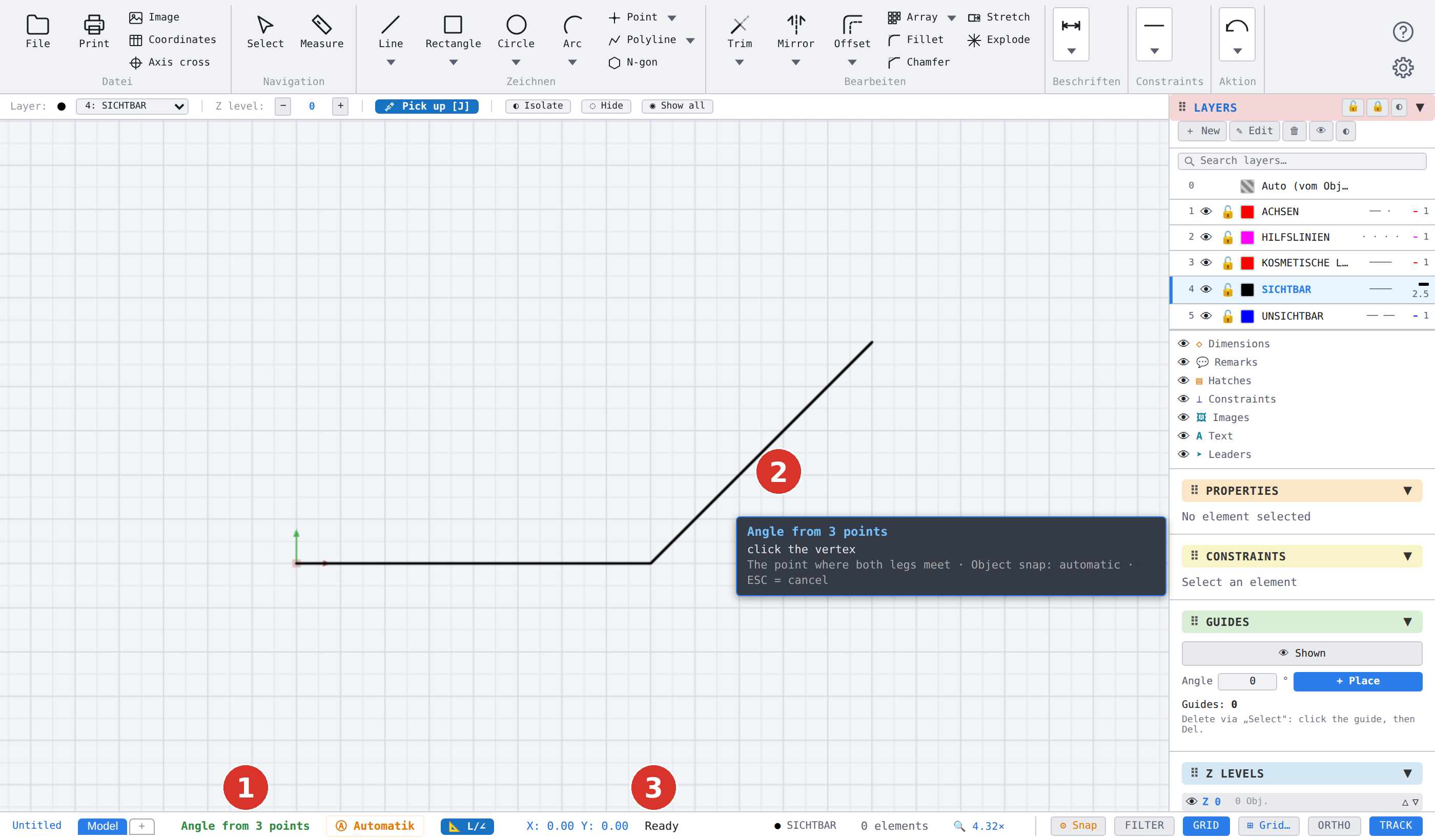
Task: Click the Pick up [J] button
Action: pyautogui.click(x=426, y=106)
